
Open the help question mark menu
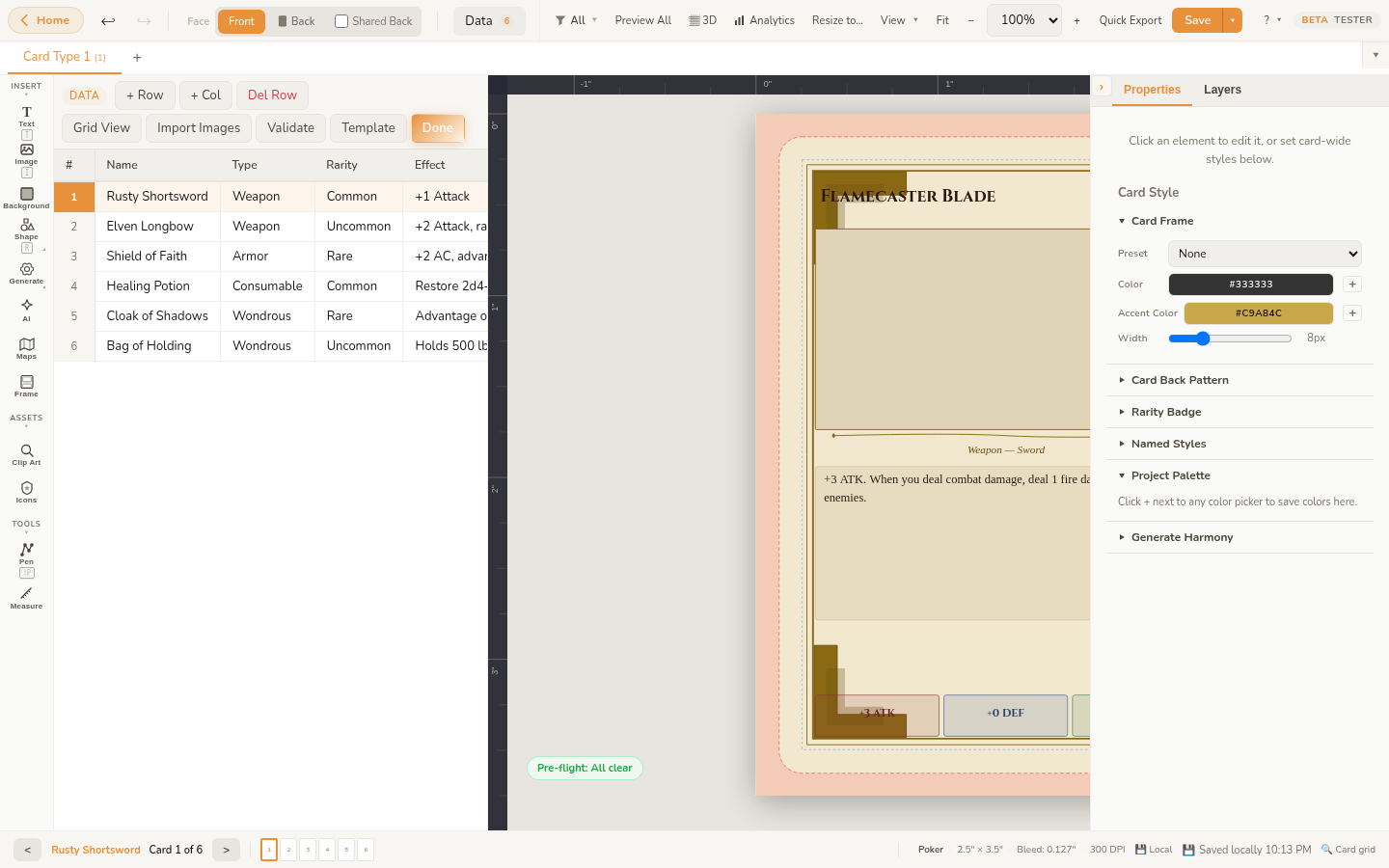click(1272, 20)
